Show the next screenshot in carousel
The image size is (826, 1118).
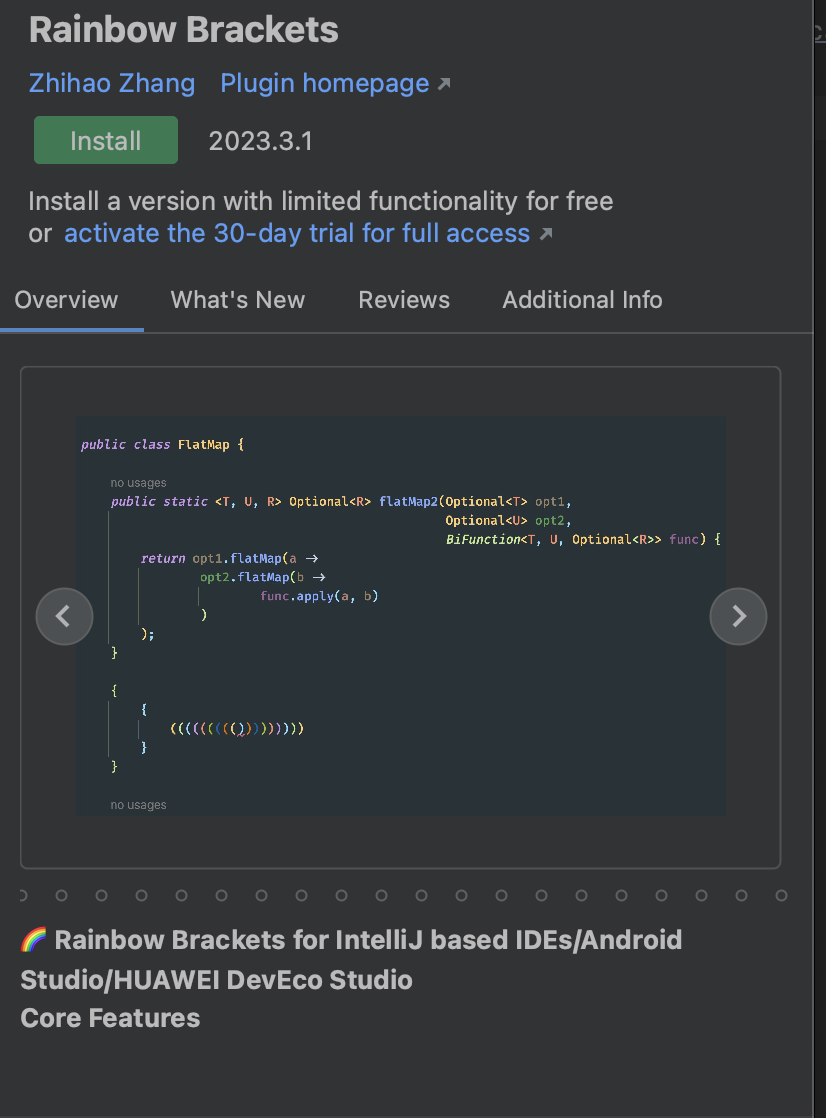tap(738, 616)
